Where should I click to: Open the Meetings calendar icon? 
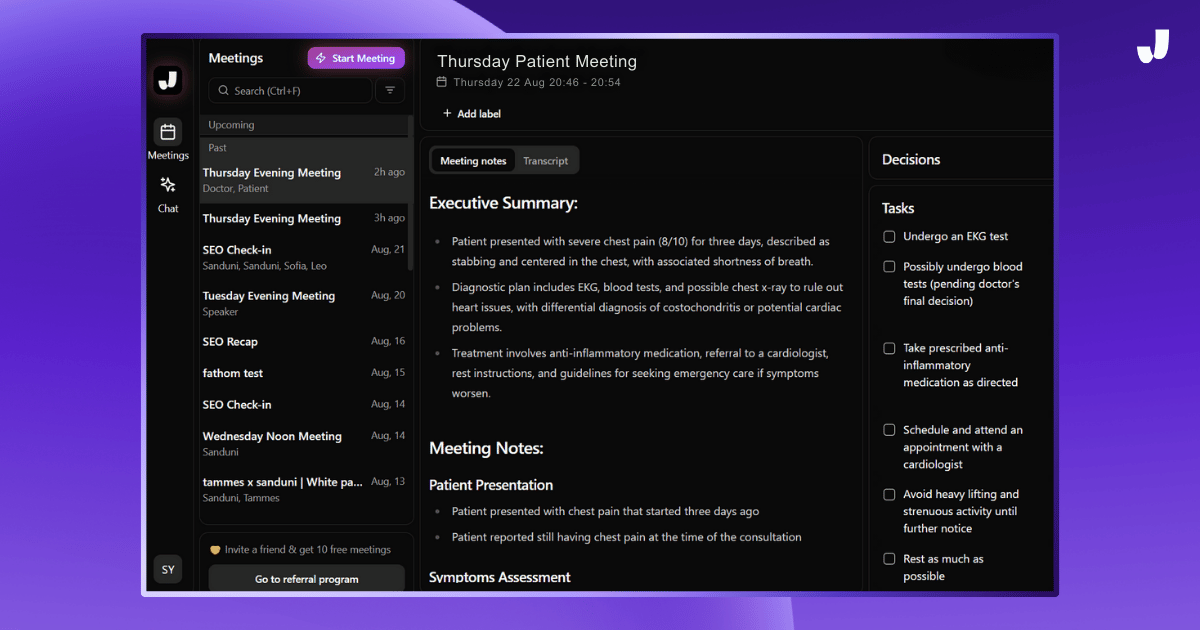pyautogui.click(x=168, y=132)
